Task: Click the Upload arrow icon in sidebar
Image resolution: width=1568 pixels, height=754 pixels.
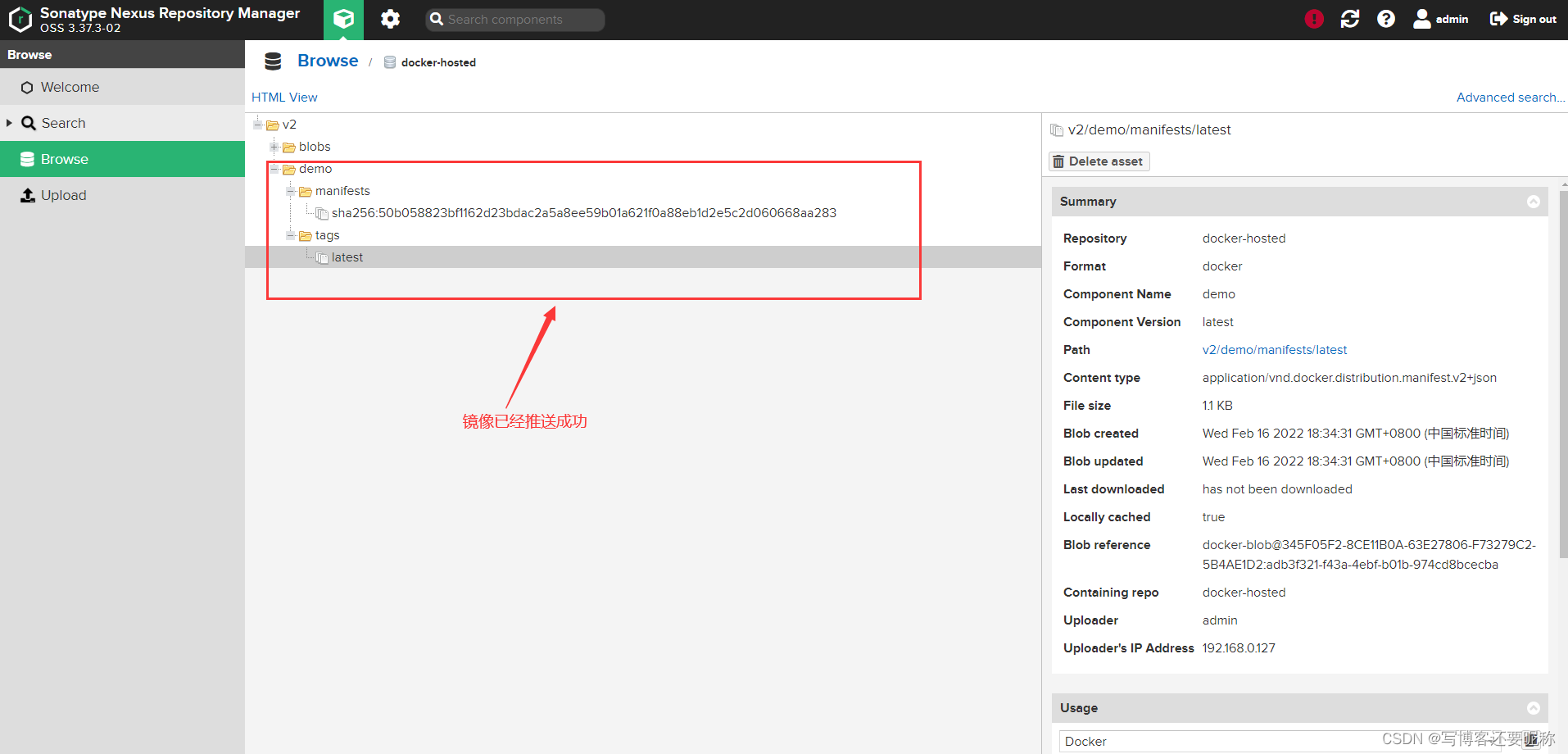Action: 28,195
